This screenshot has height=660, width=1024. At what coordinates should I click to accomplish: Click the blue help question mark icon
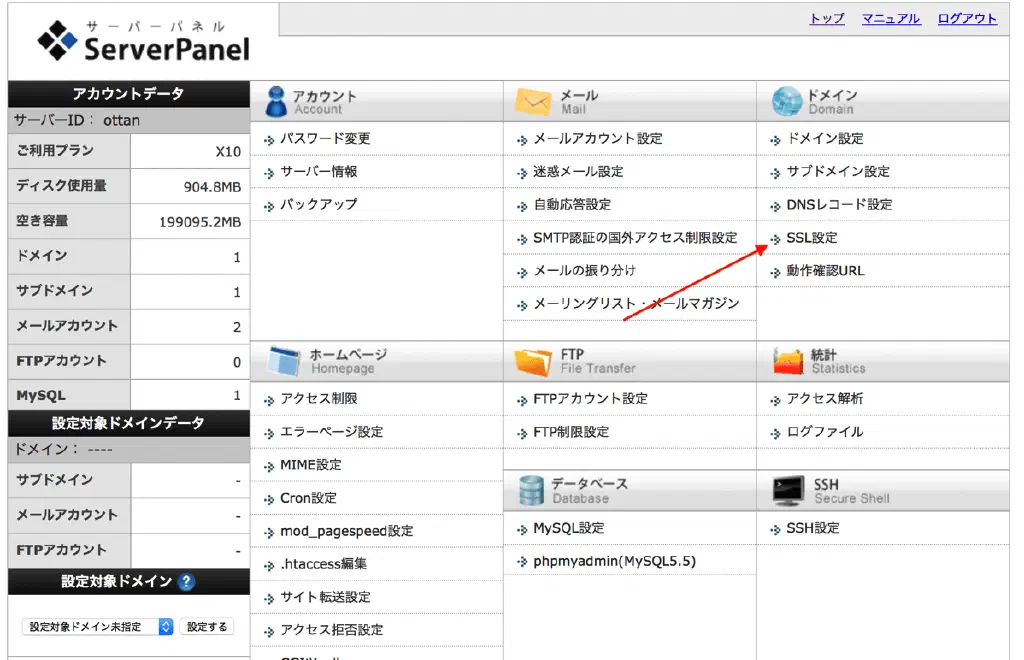pos(187,582)
